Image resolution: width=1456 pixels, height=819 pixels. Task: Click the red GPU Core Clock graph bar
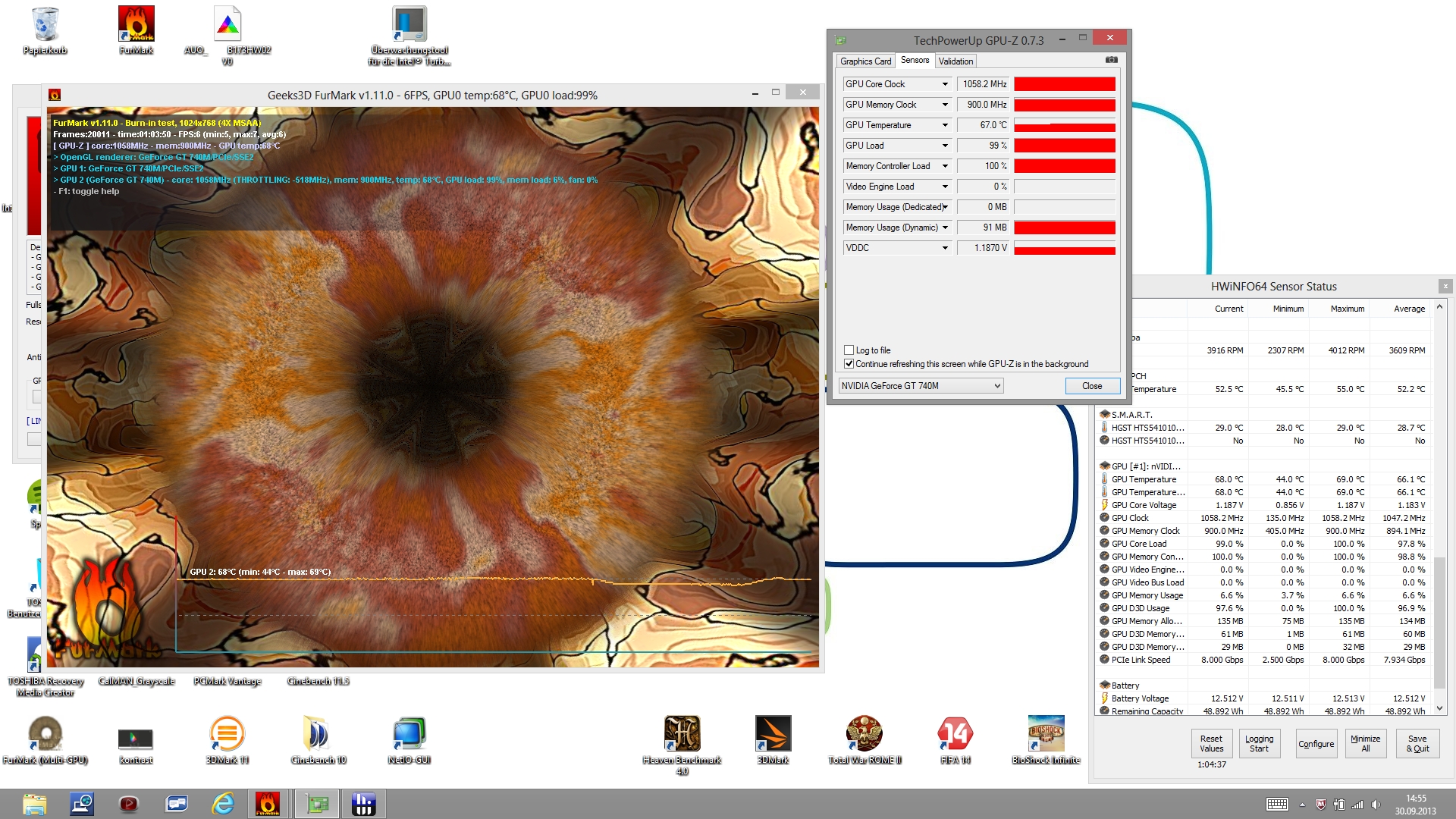1065,84
